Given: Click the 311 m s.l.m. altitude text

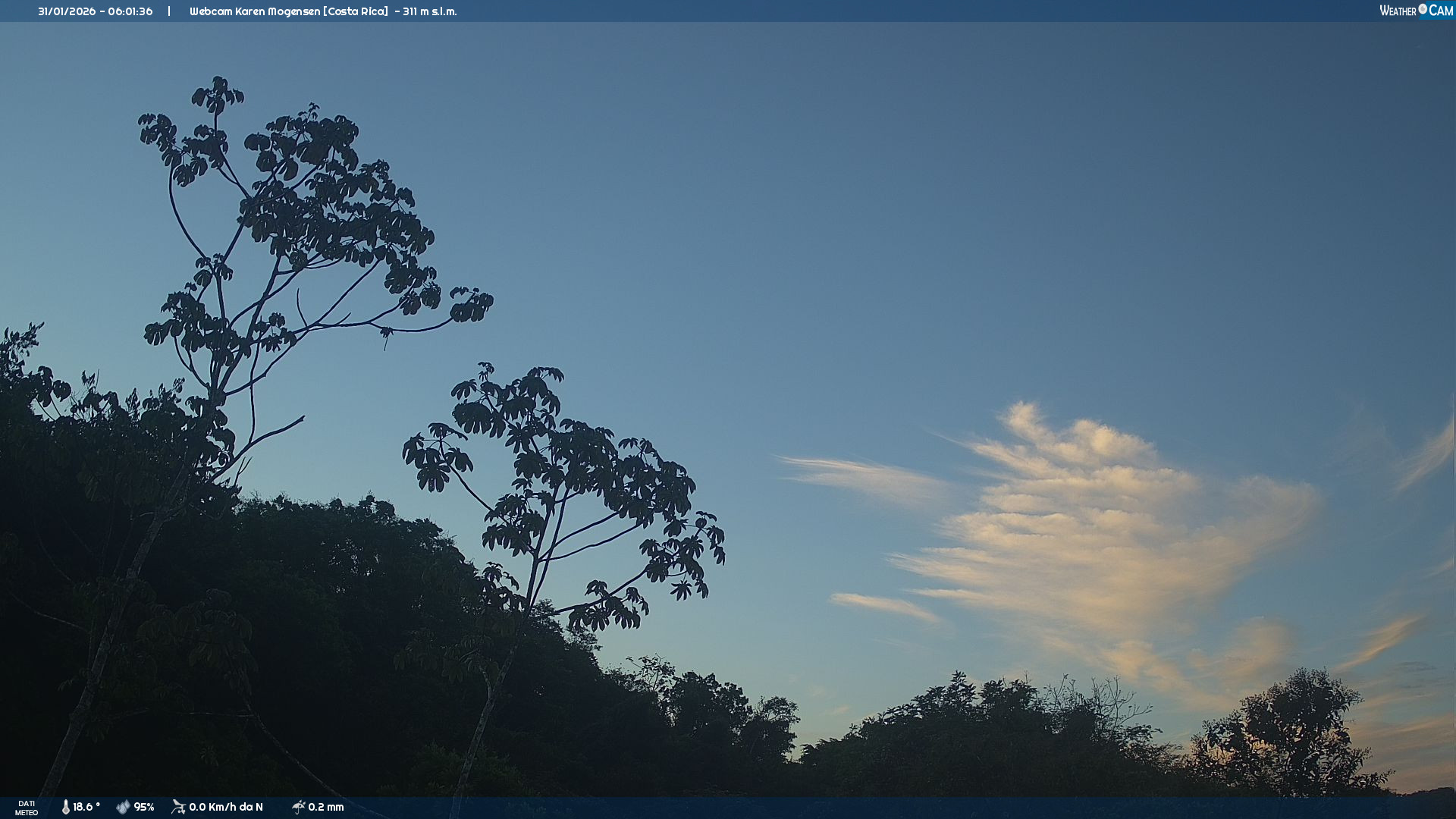Looking at the screenshot, I should (430, 11).
